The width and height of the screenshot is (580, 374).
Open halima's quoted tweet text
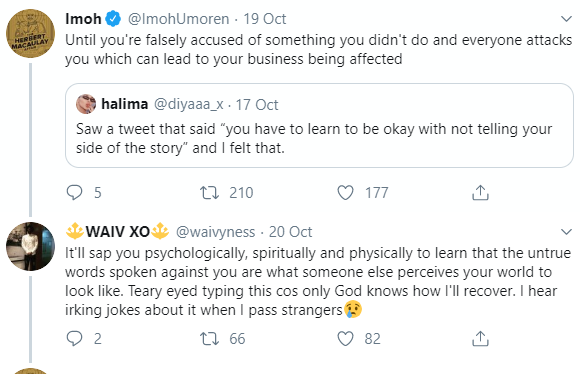click(314, 138)
